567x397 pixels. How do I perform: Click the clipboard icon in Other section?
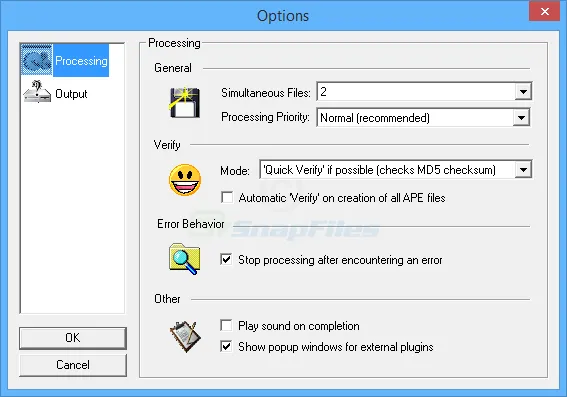pyautogui.click(x=185, y=336)
